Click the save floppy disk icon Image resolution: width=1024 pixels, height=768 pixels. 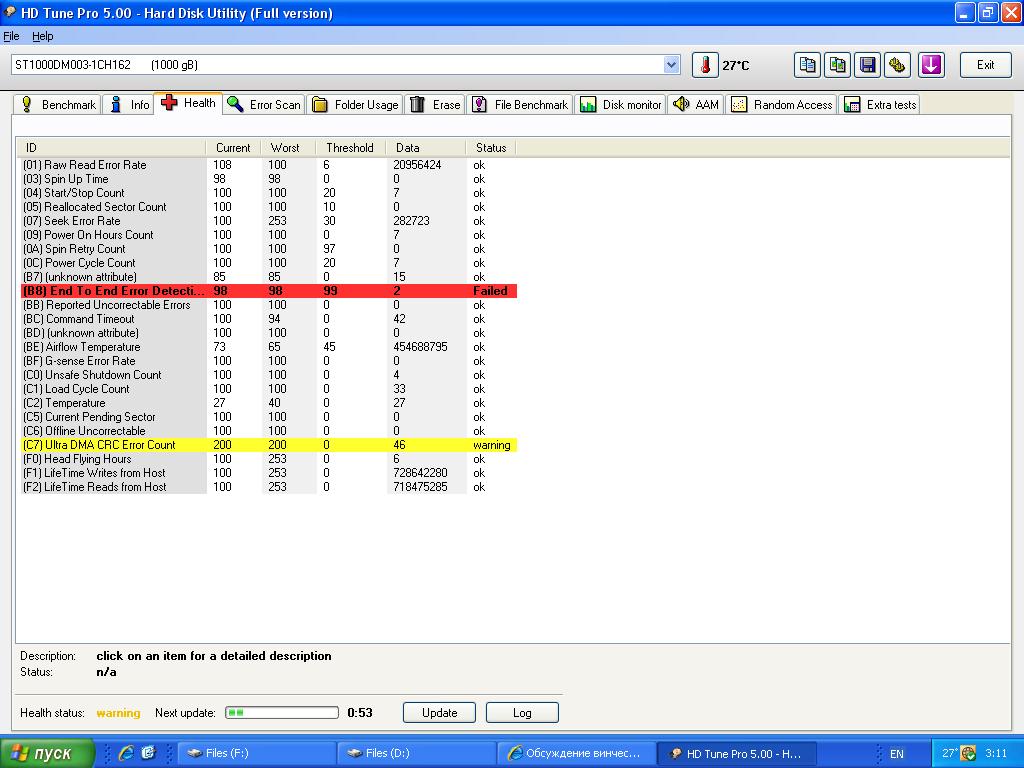(867, 65)
